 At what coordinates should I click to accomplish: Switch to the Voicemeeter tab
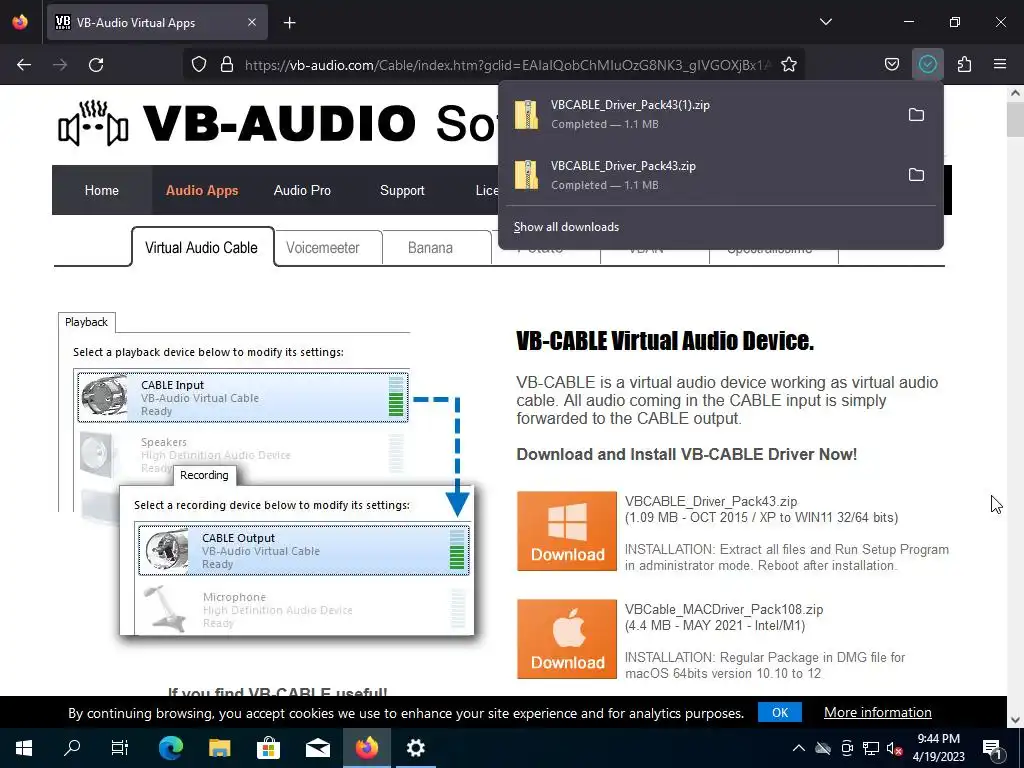323,248
